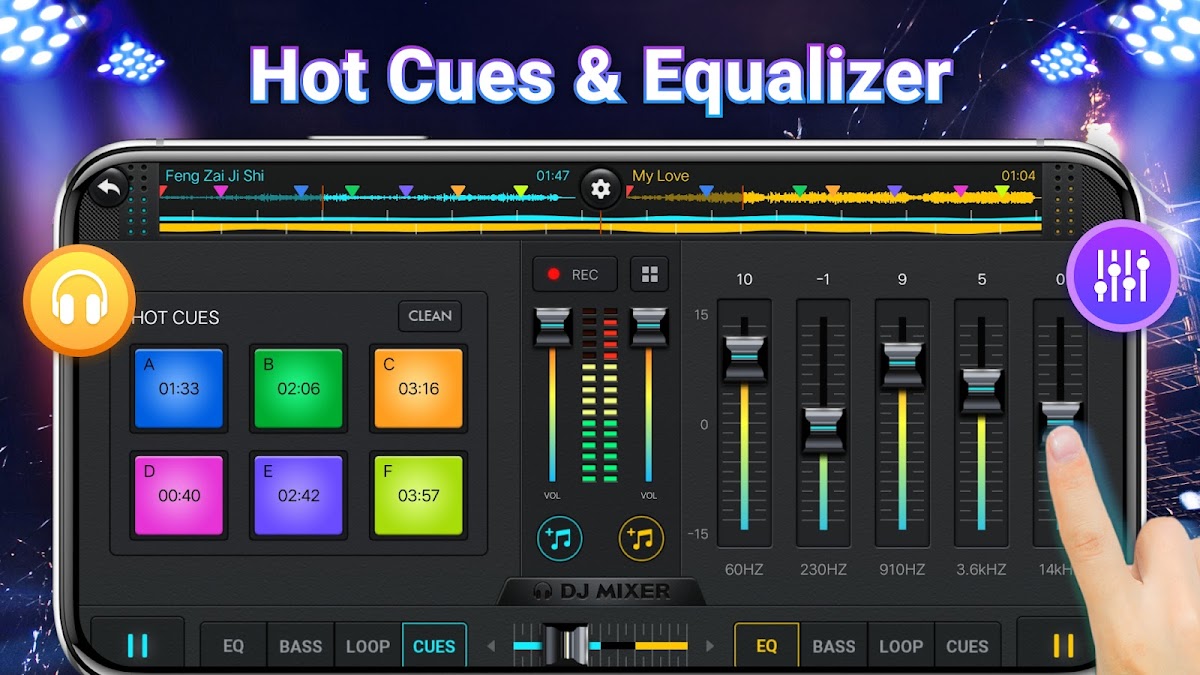This screenshot has width=1200, height=675.
Task: Open the purple equalizer sliders icon
Action: [1122, 275]
